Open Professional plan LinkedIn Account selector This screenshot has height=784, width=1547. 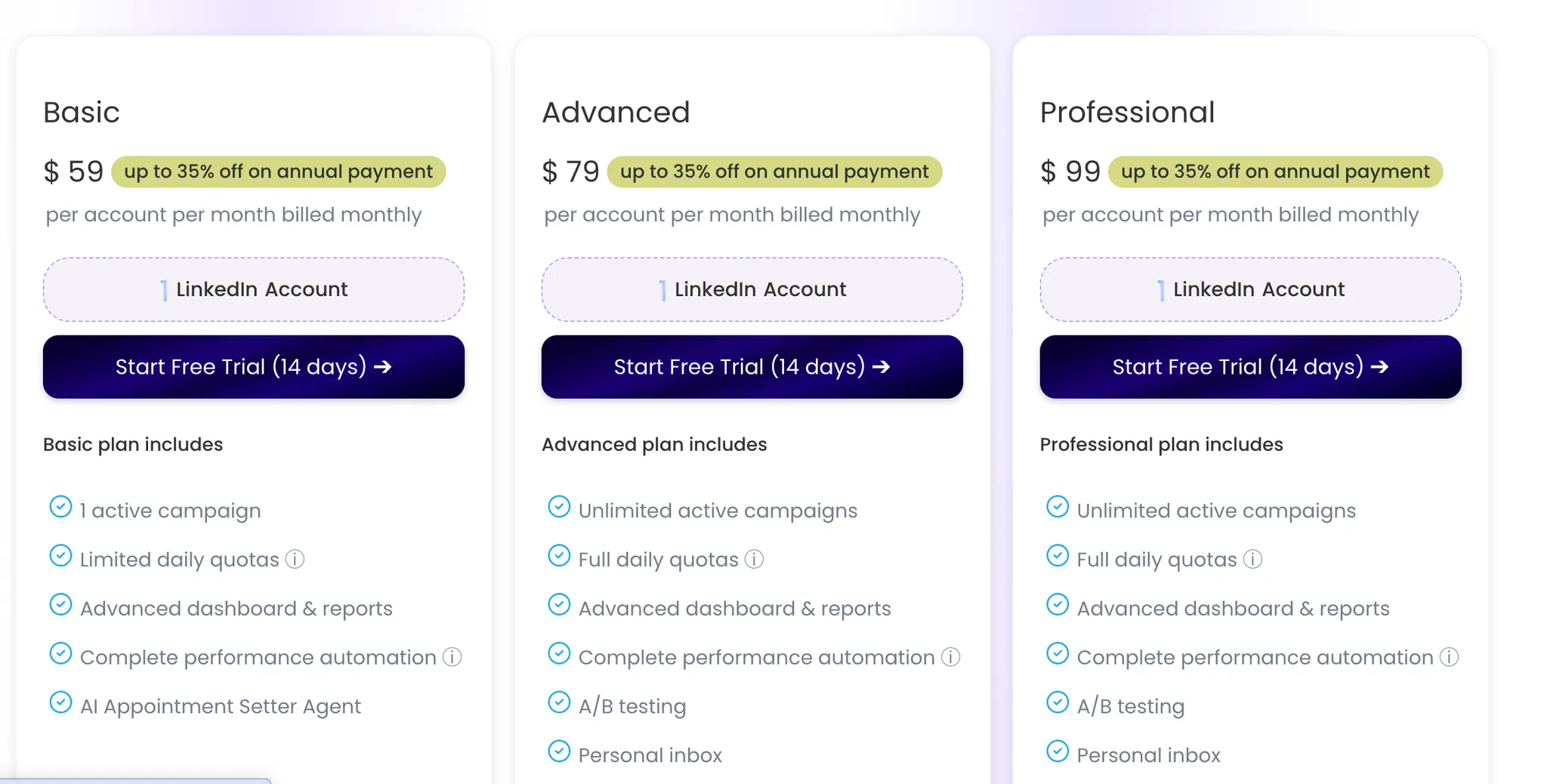[1251, 289]
